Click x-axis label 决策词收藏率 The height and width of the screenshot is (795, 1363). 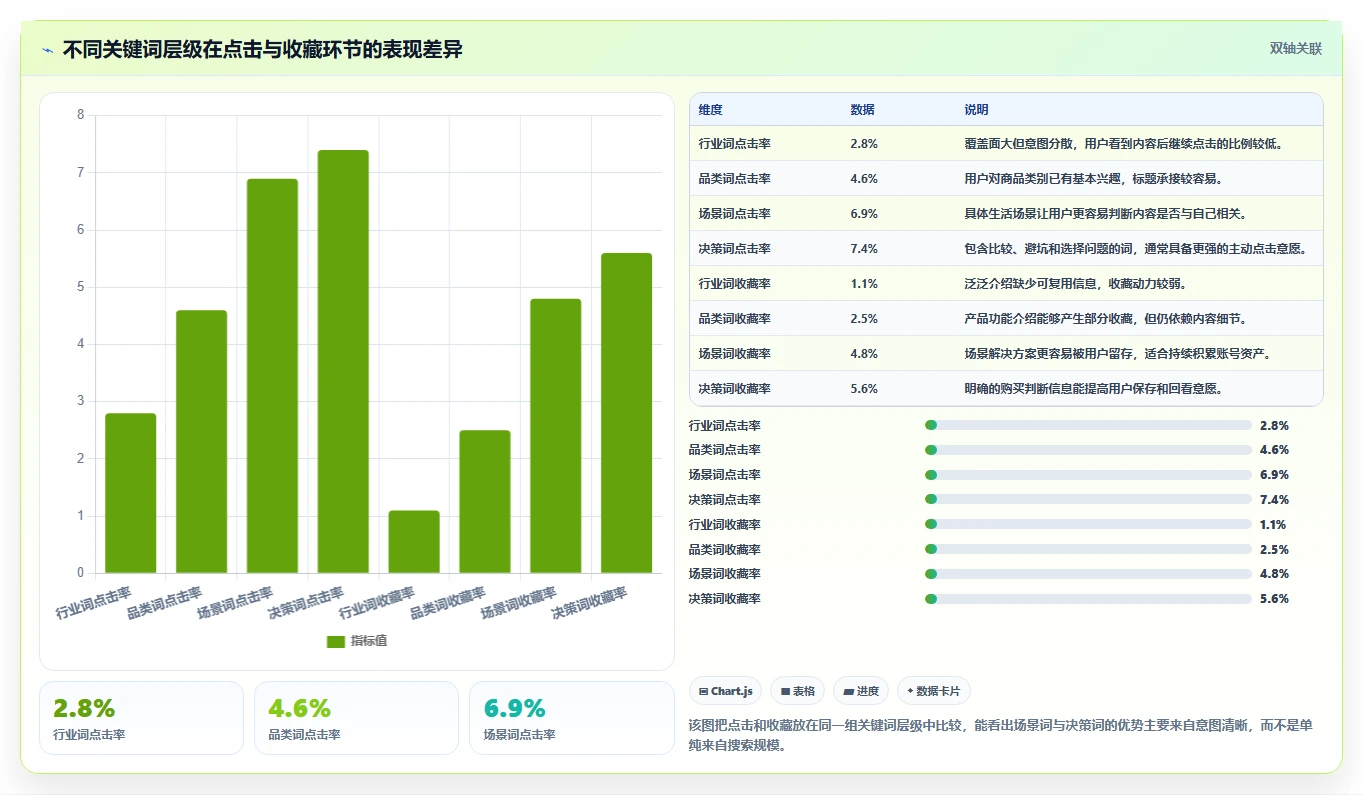[590, 602]
